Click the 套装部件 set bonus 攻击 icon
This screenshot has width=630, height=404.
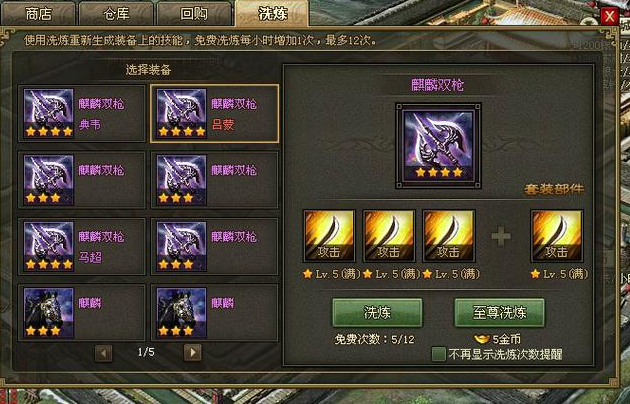556,236
